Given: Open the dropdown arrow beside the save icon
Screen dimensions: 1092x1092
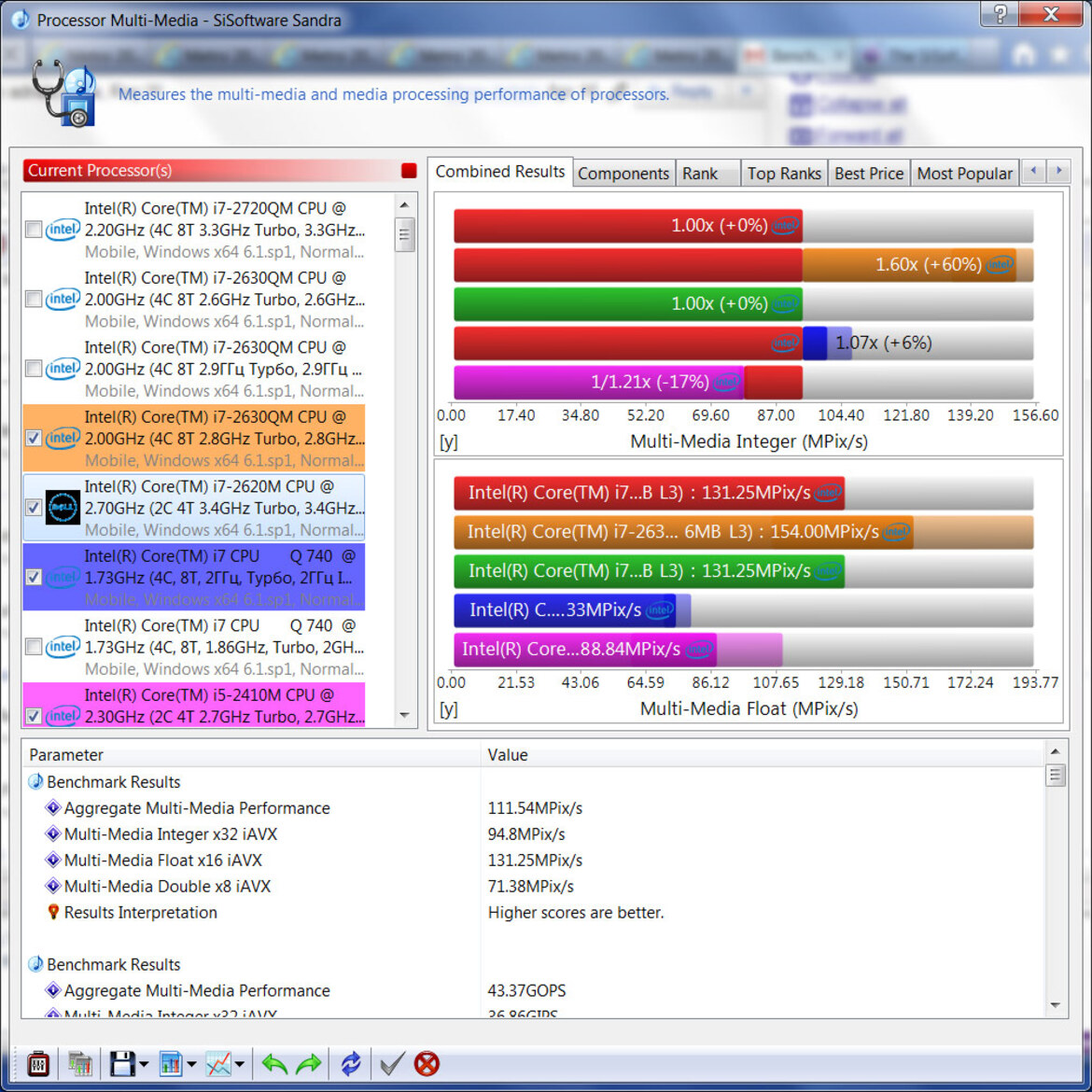Looking at the screenshot, I should point(144,1064).
